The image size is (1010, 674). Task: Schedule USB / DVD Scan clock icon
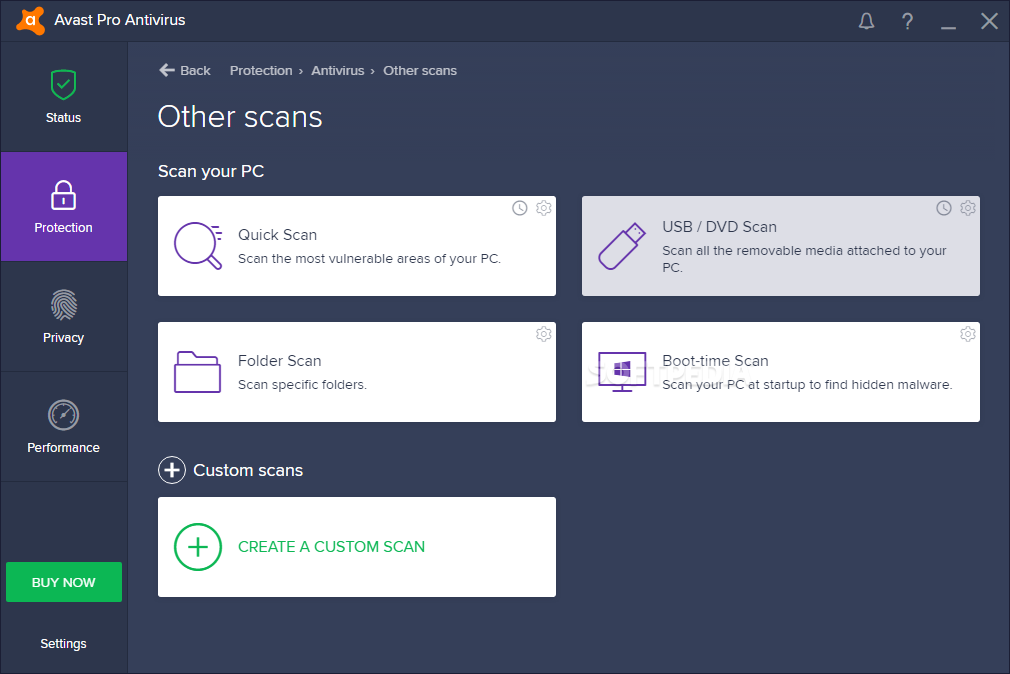pos(944,208)
